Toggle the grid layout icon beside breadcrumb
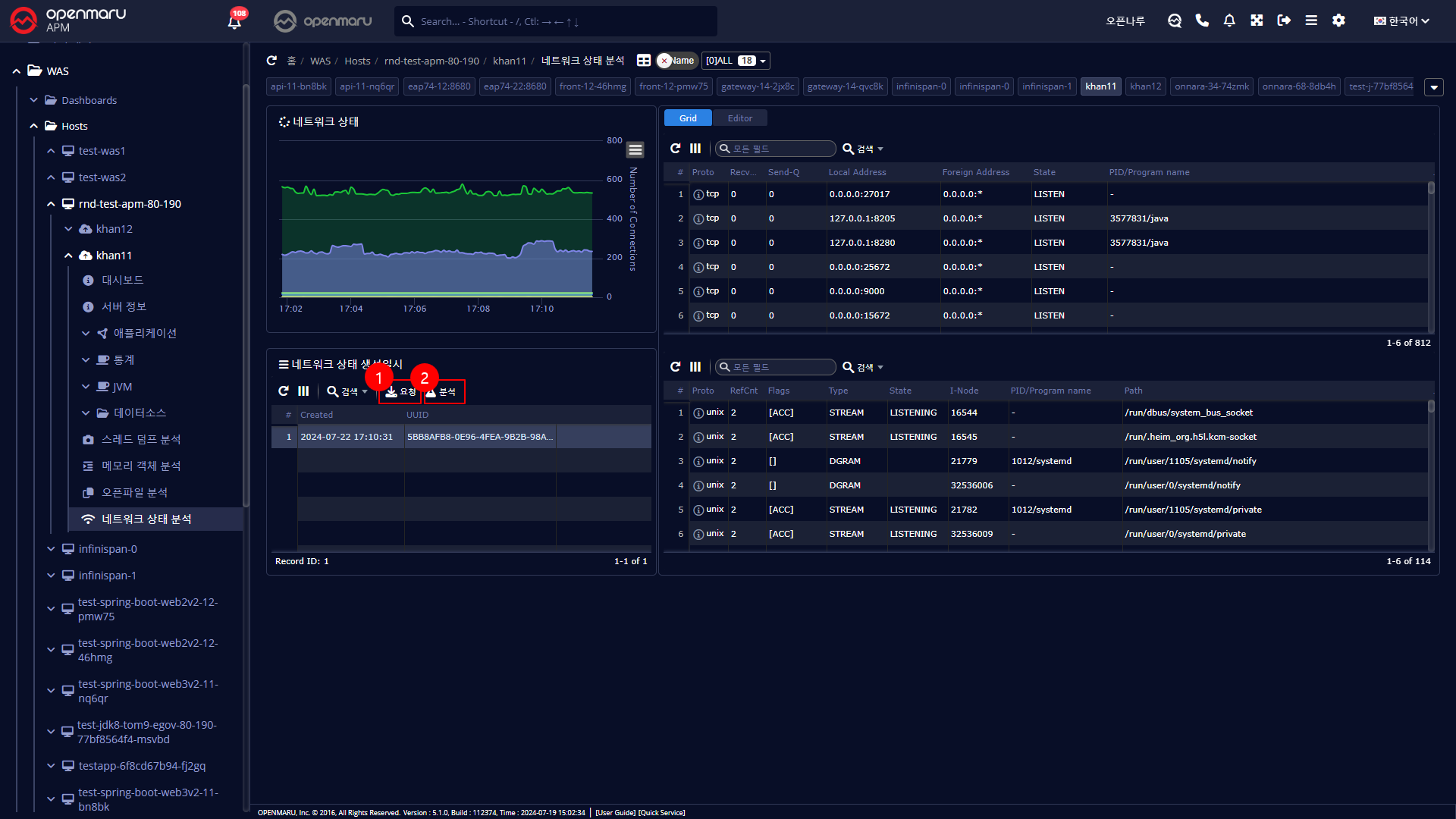The width and height of the screenshot is (1456, 819). pos(644,61)
